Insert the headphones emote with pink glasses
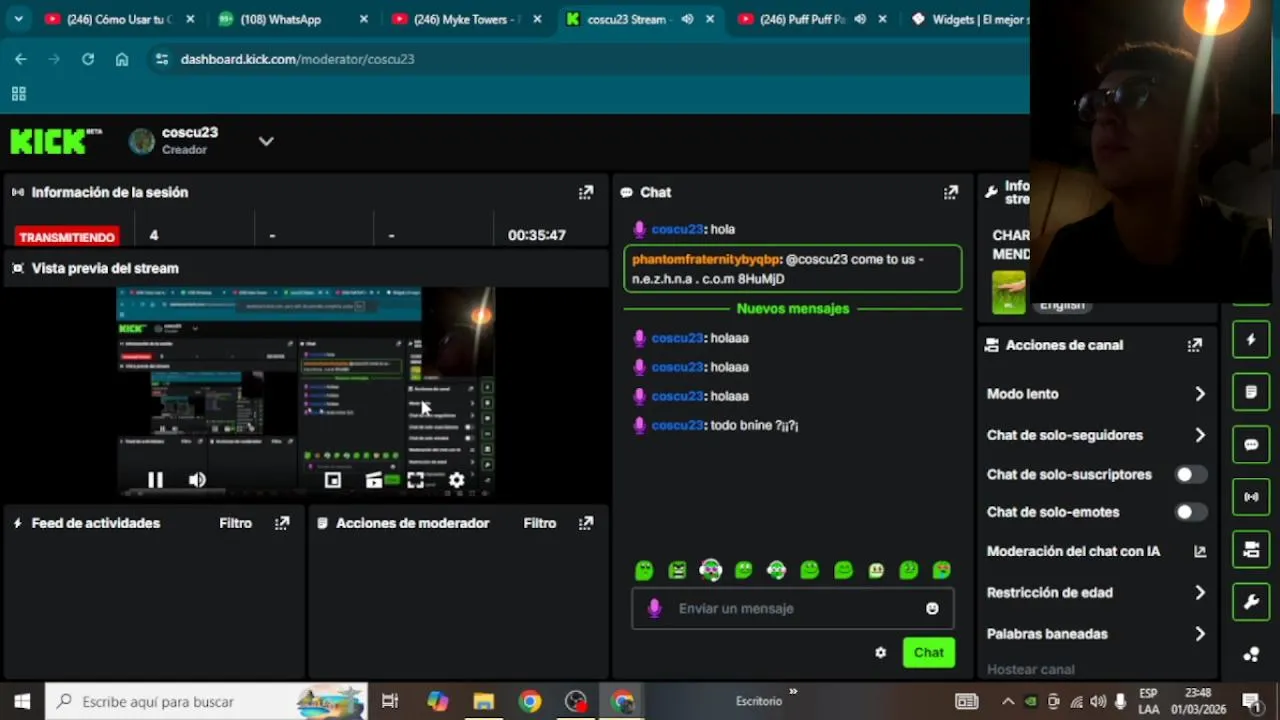This screenshot has height=720, width=1280. click(710, 570)
